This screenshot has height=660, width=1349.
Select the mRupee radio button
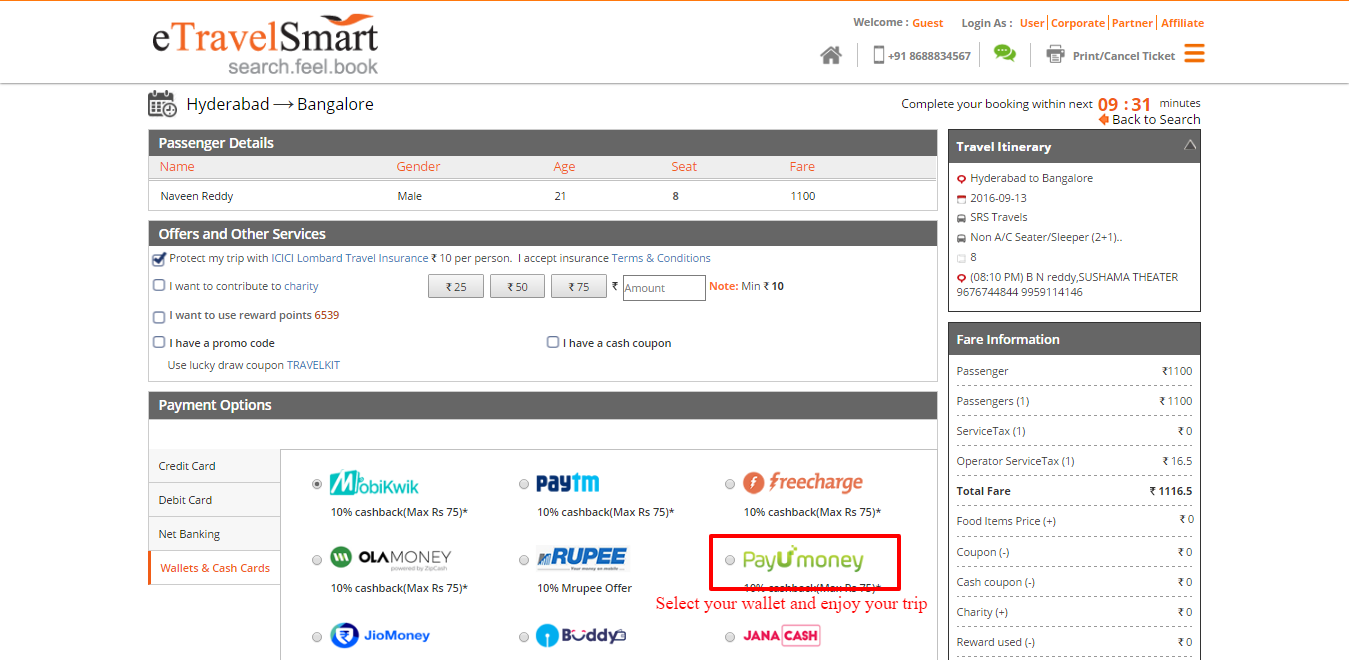coord(524,560)
